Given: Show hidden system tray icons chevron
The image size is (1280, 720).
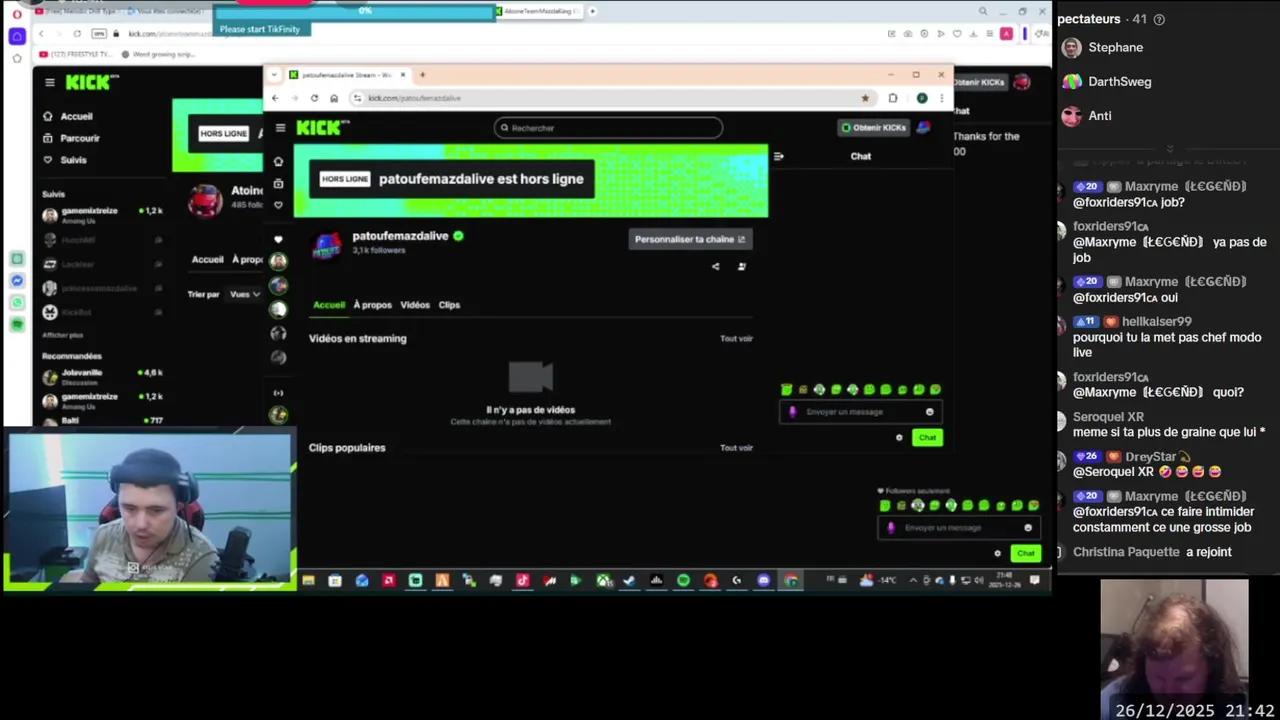Looking at the screenshot, I should click(912, 581).
